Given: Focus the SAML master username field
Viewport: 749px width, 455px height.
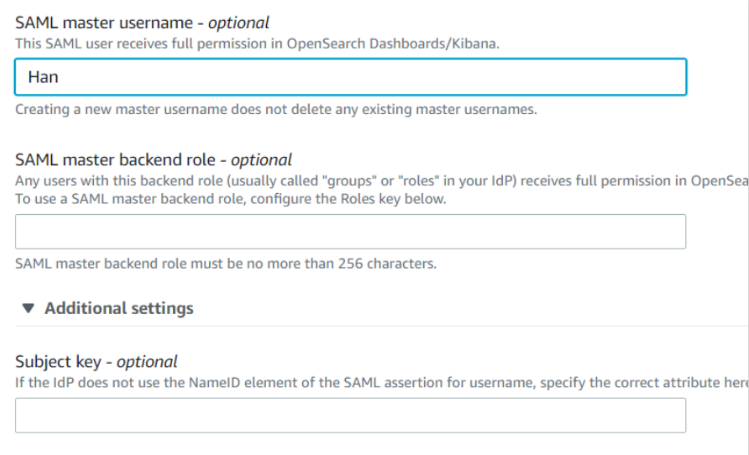Looking at the screenshot, I should tap(351, 77).
